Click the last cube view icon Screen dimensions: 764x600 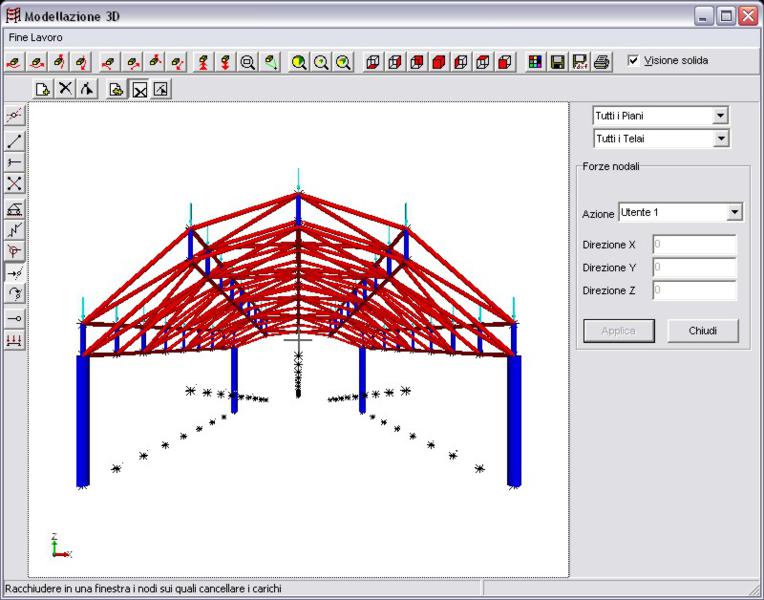505,62
